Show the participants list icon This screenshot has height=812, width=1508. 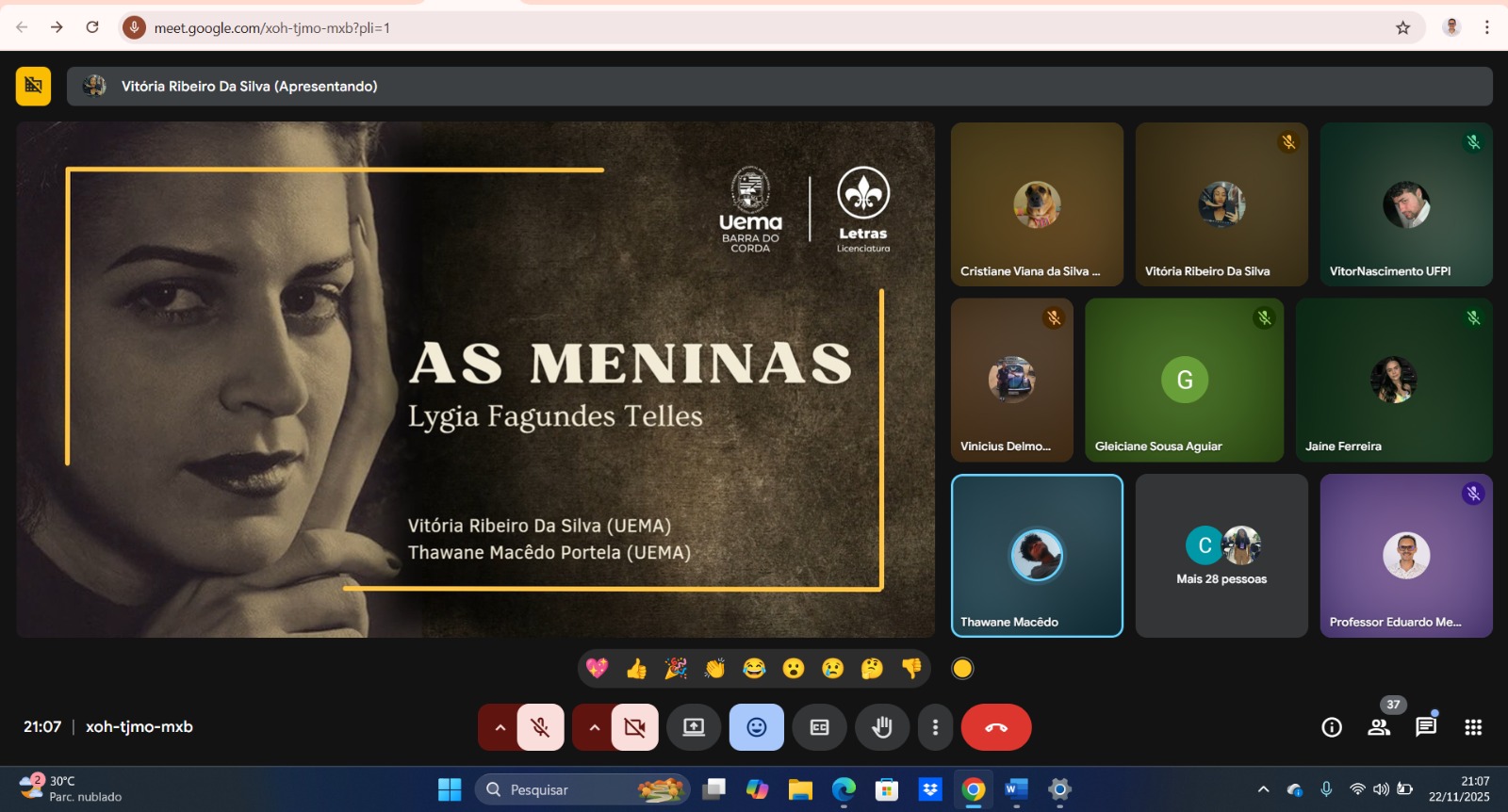point(1379,727)
